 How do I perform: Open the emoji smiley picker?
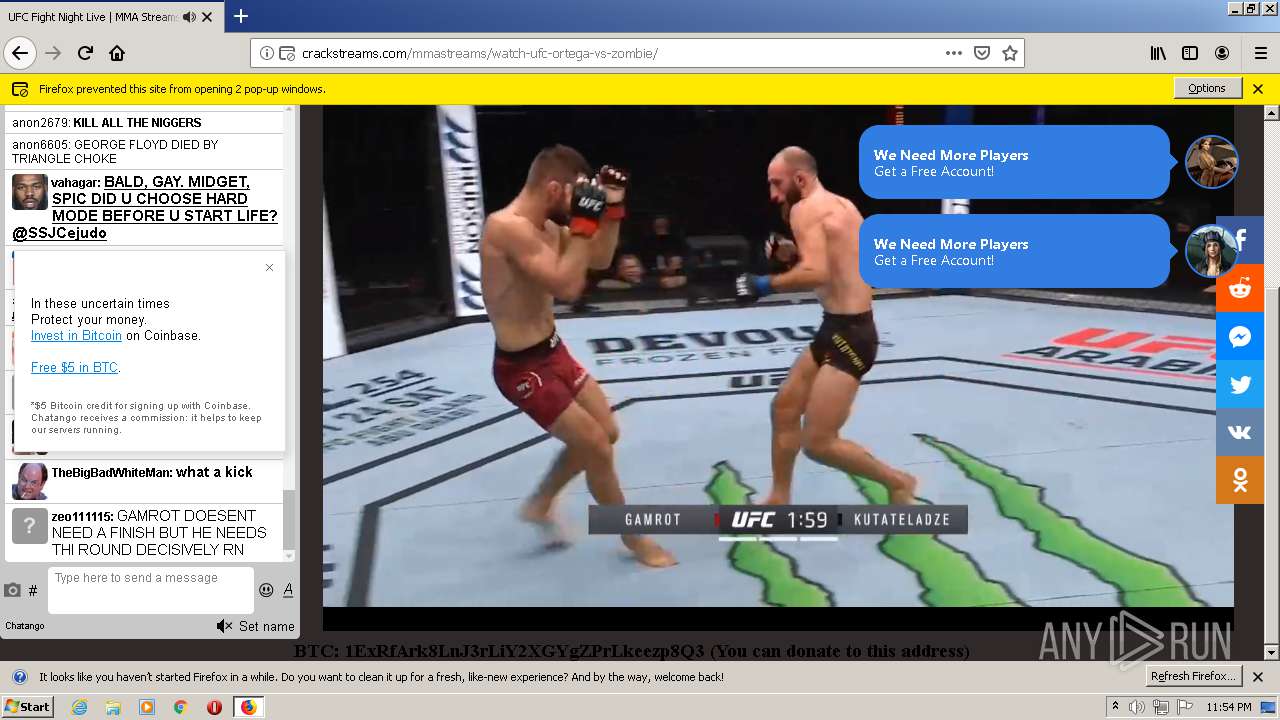[266, 590]
